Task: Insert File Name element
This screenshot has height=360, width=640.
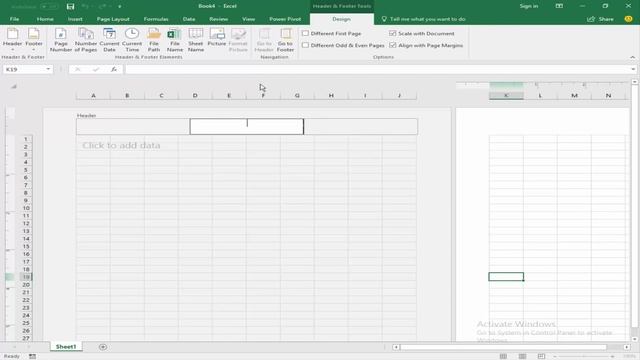Action: 175,40
